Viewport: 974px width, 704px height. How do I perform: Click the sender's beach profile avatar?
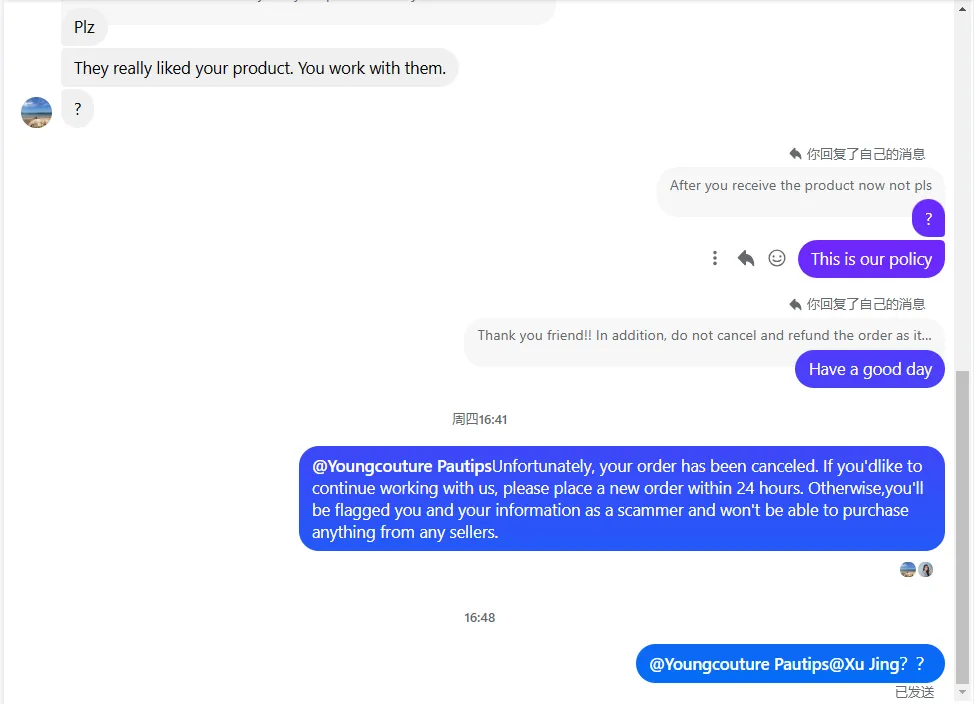click(x=36, y=112)
